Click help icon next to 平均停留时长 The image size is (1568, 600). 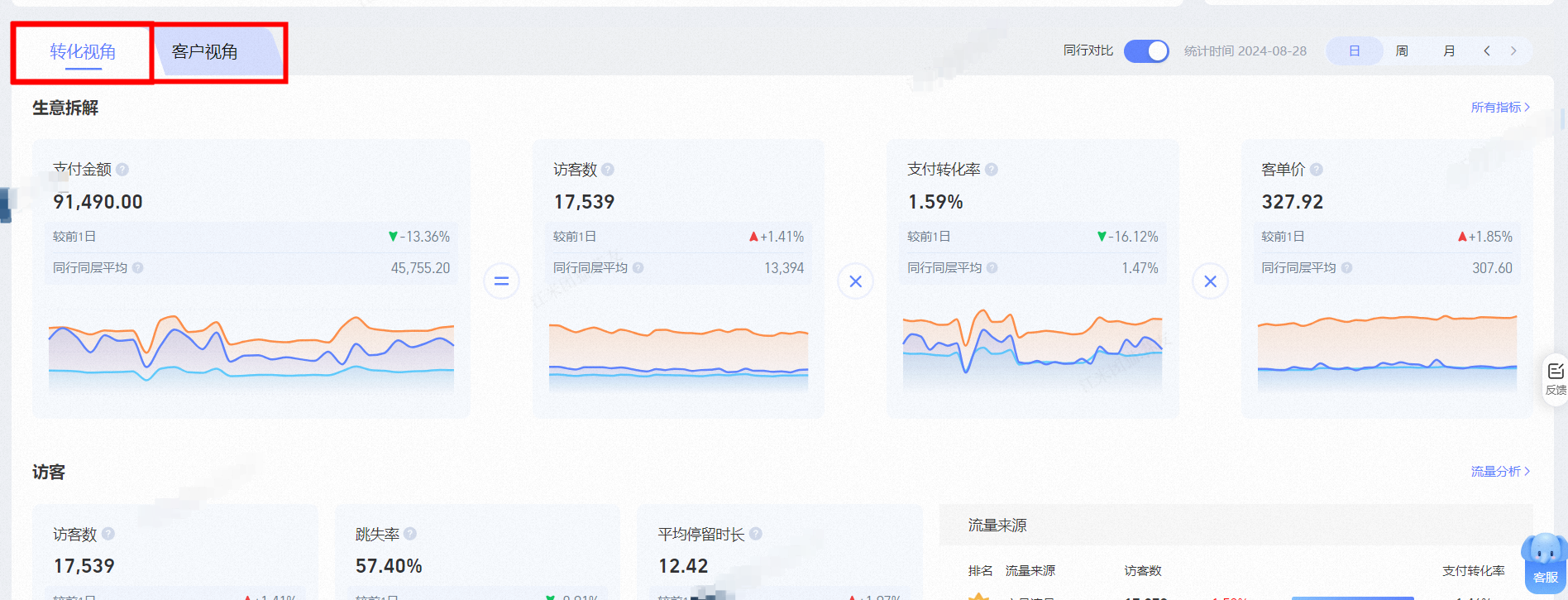point(755,535)
